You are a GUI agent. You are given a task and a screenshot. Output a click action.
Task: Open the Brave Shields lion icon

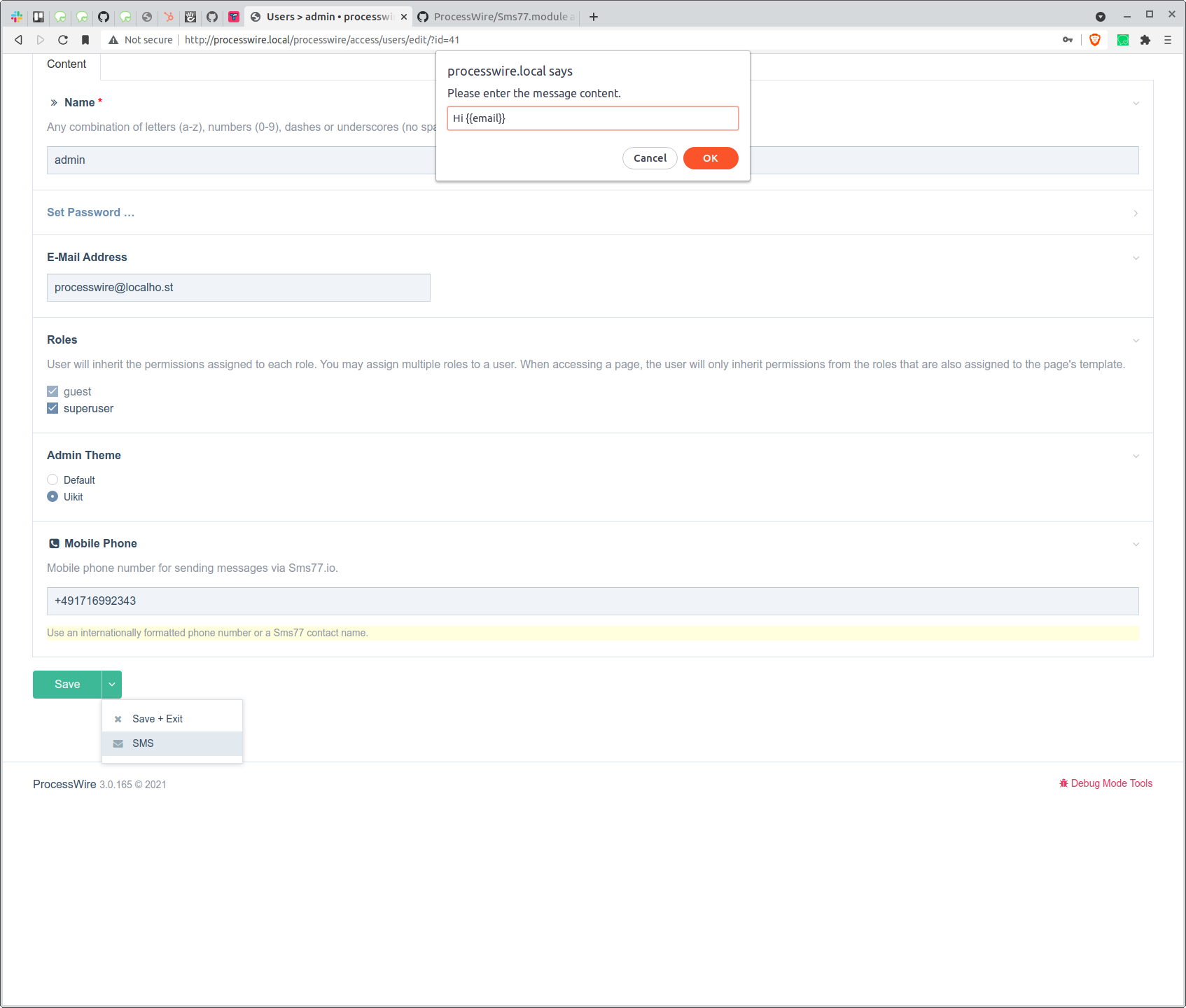[x=1095, y=40]
